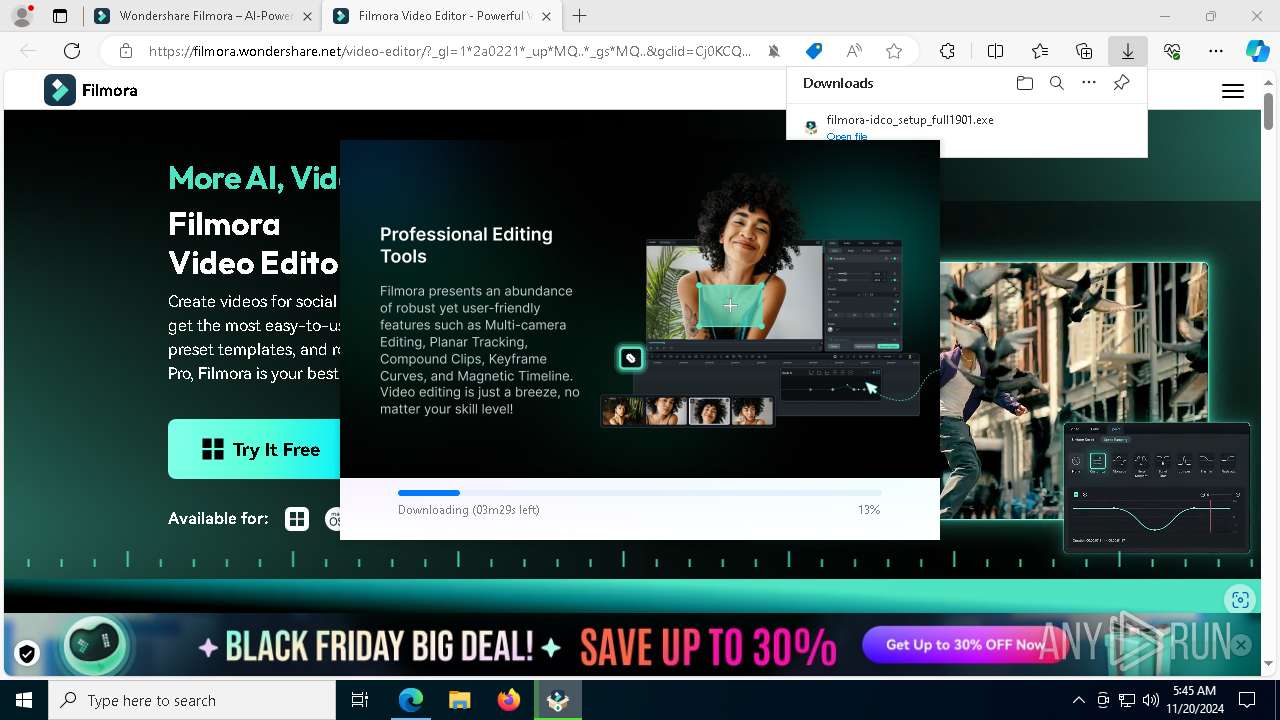This screenshot has width=1280, height=720.
Task: Start Read aloud from the address bar
Action: pos(854,51)
